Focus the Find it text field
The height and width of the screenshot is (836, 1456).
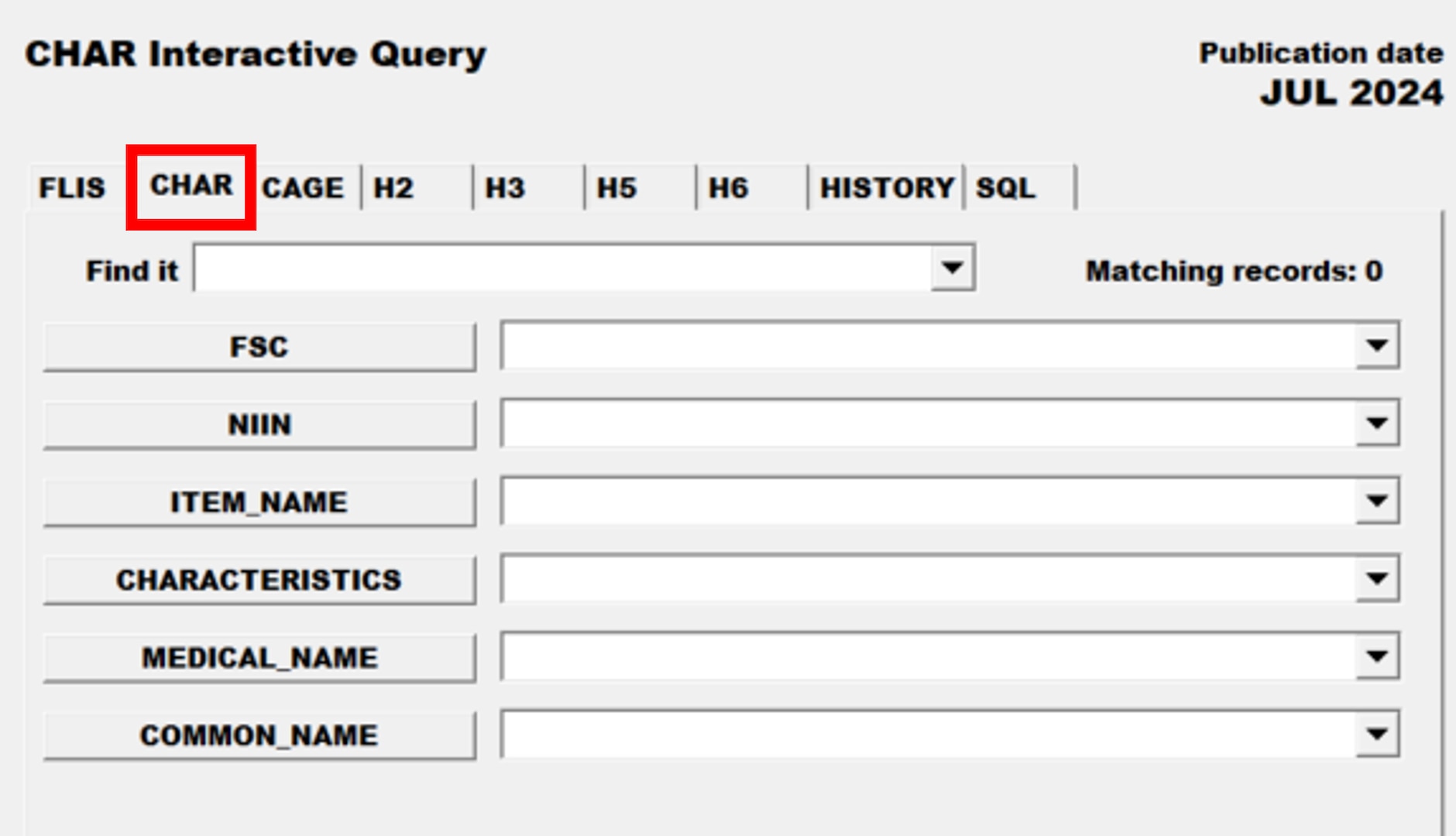(563, 268)
